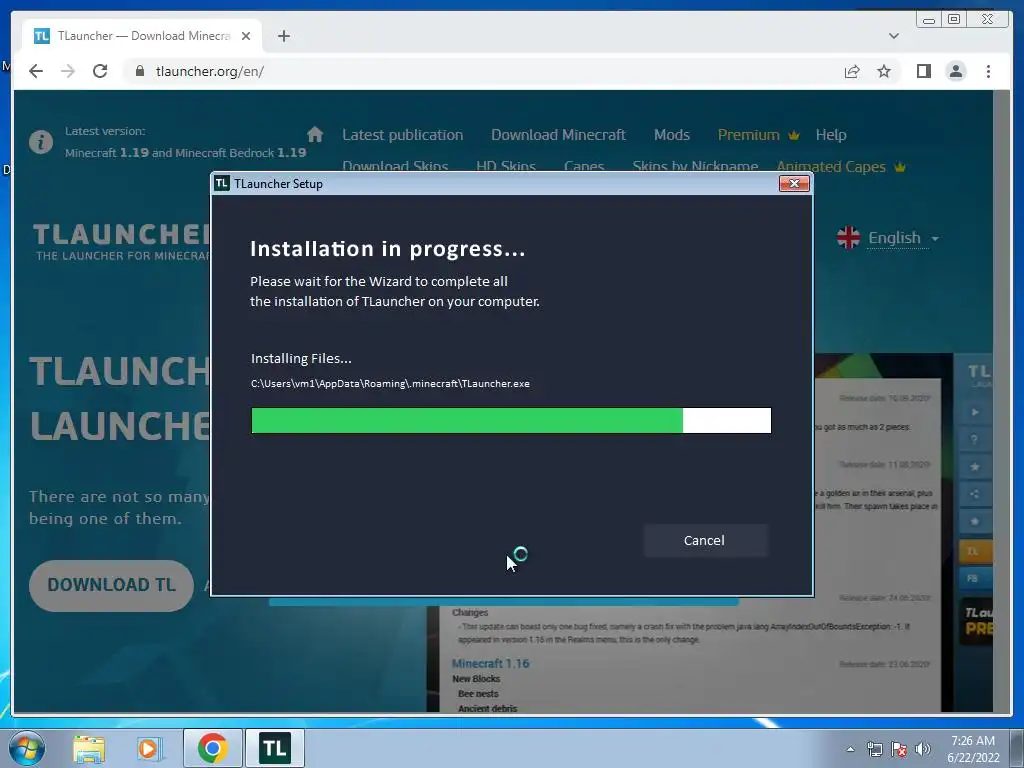The height and width of the screenshot is (768, 1024).
Task: Open the Windows Start menu
Action: click(x=26, y=748)
